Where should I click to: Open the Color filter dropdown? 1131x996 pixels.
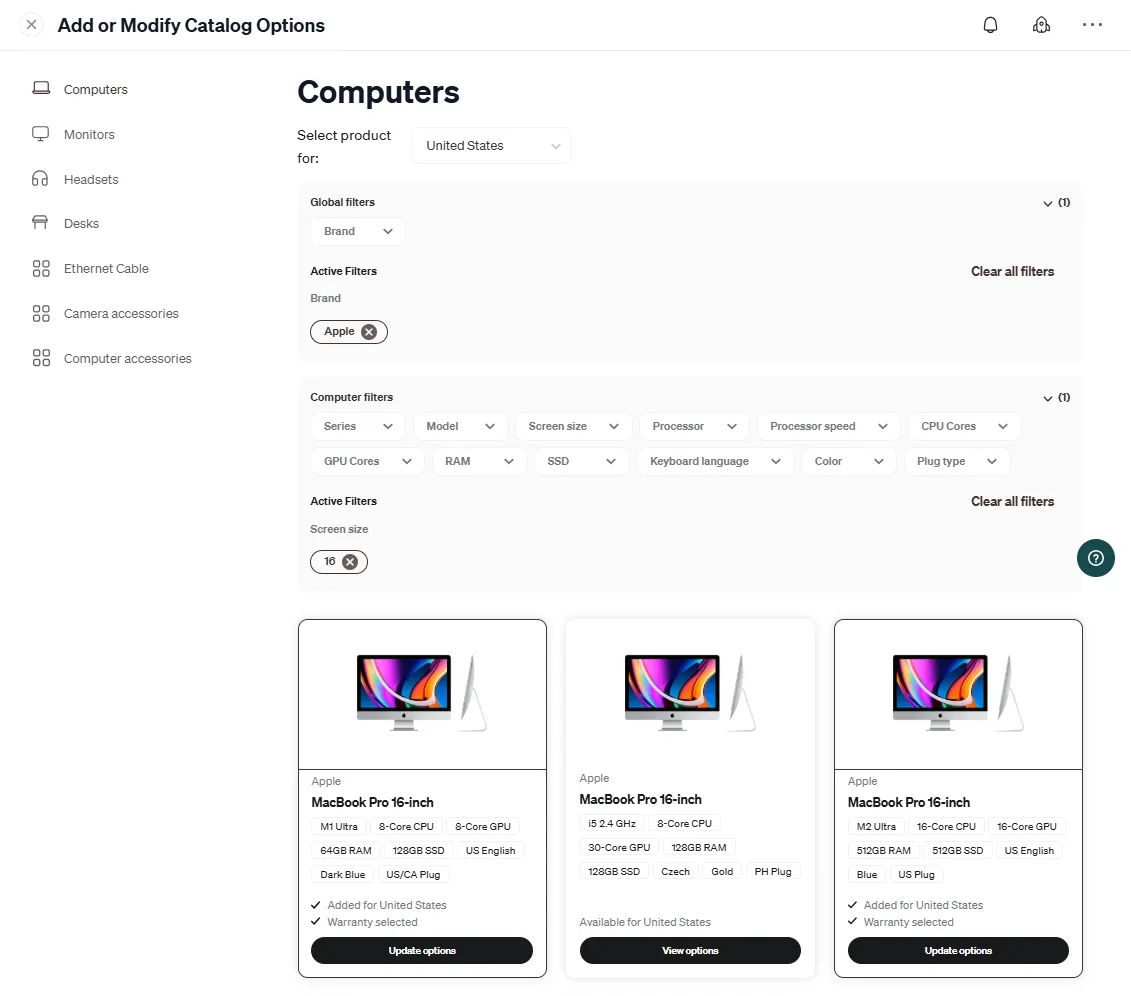click(x=848, y=462)
